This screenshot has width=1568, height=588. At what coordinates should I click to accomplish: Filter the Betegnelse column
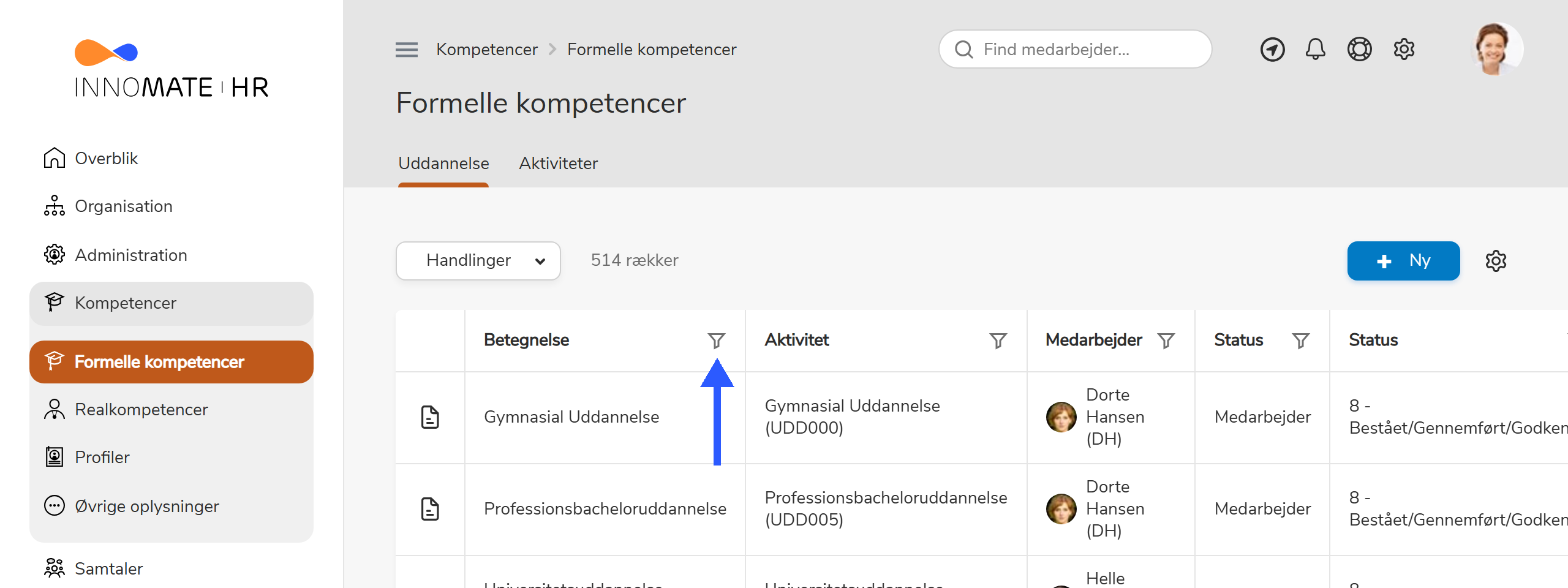click(x=716, y=341)
